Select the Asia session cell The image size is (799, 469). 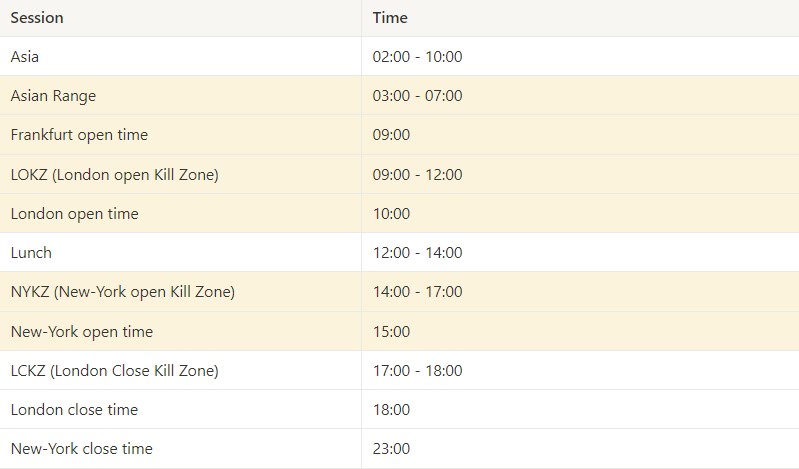point(180,56)
